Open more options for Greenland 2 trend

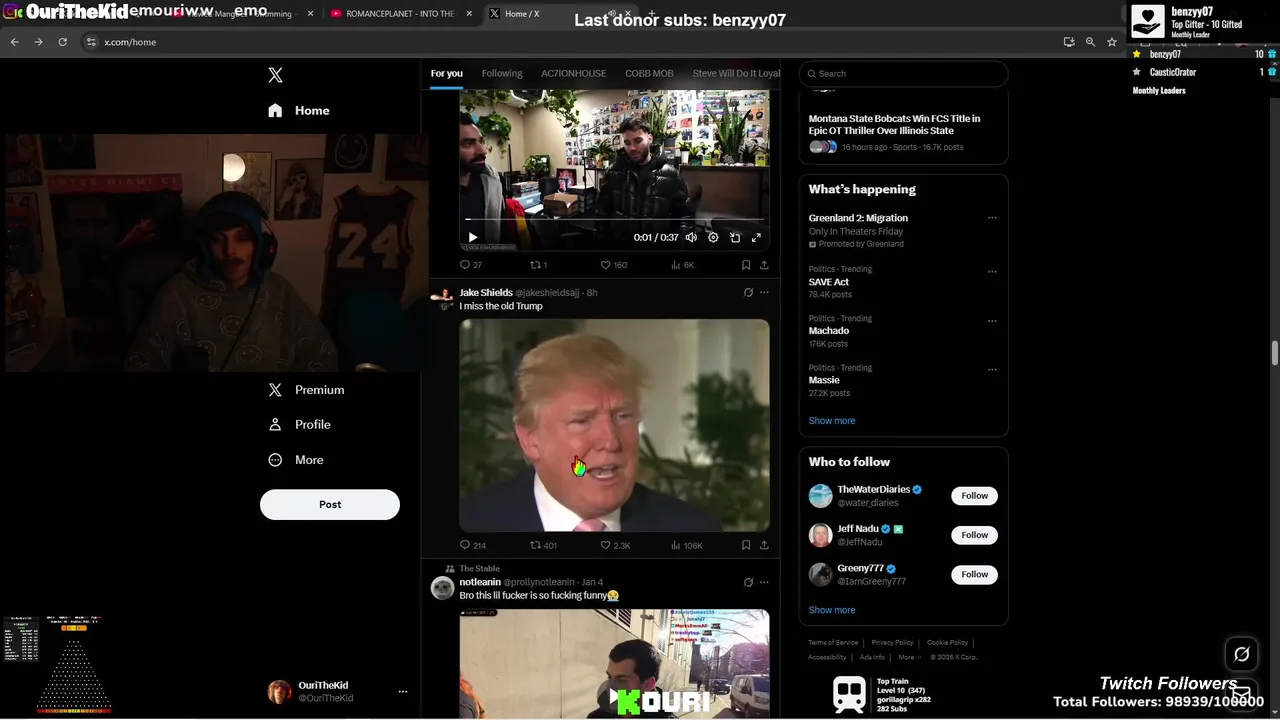[x=992, y=218]
